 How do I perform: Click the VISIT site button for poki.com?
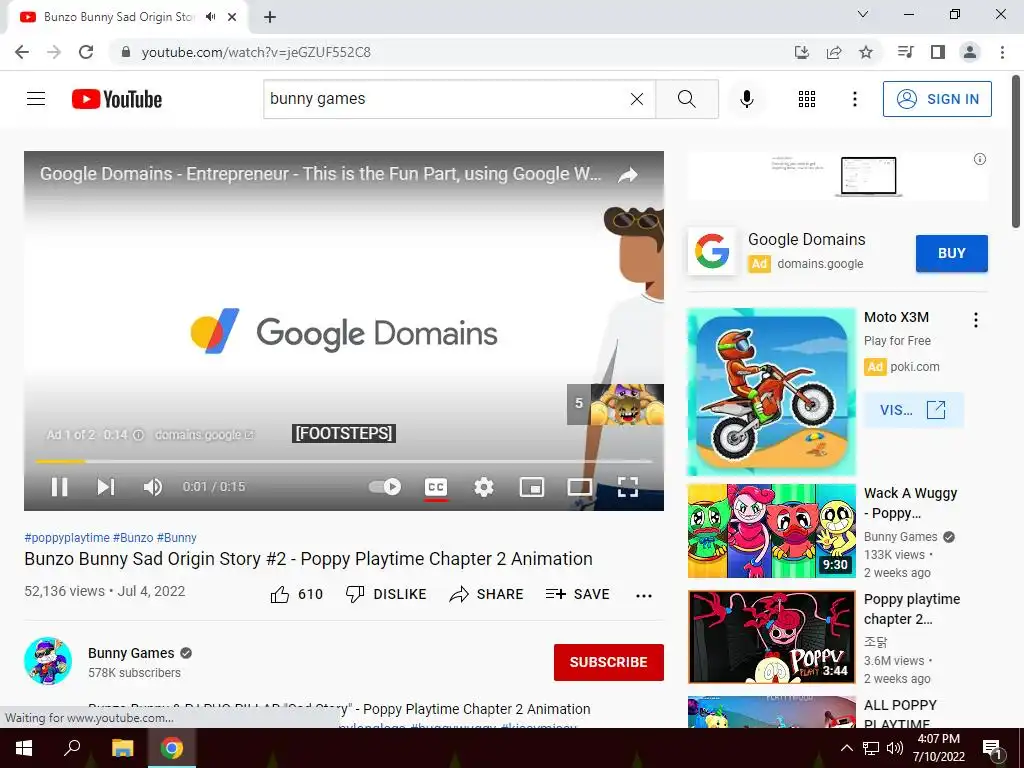pyautogui.click(x=913, y=410)
